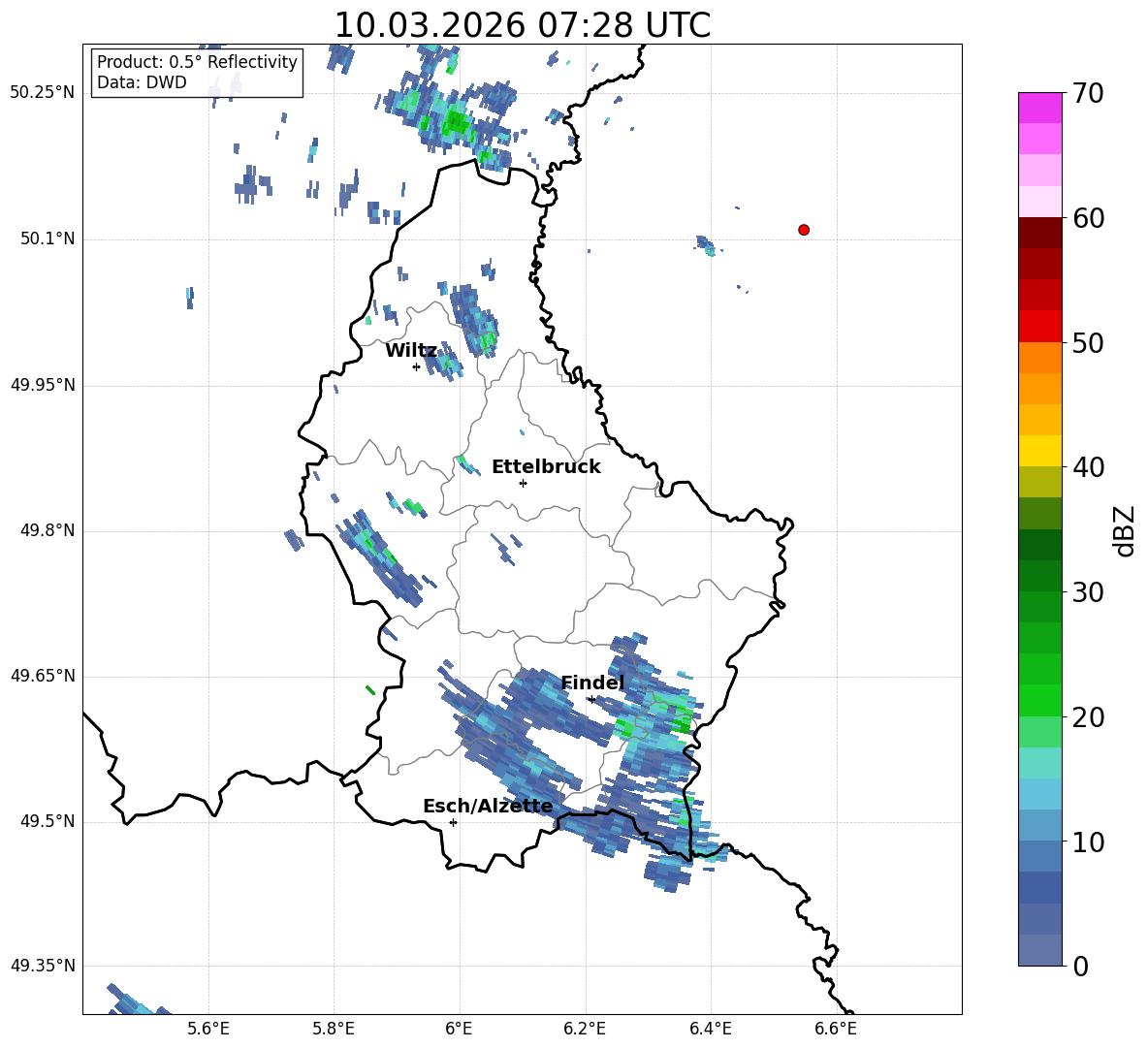
Task: Click the 6.6°E longitude label
Action: (836, 1029)
